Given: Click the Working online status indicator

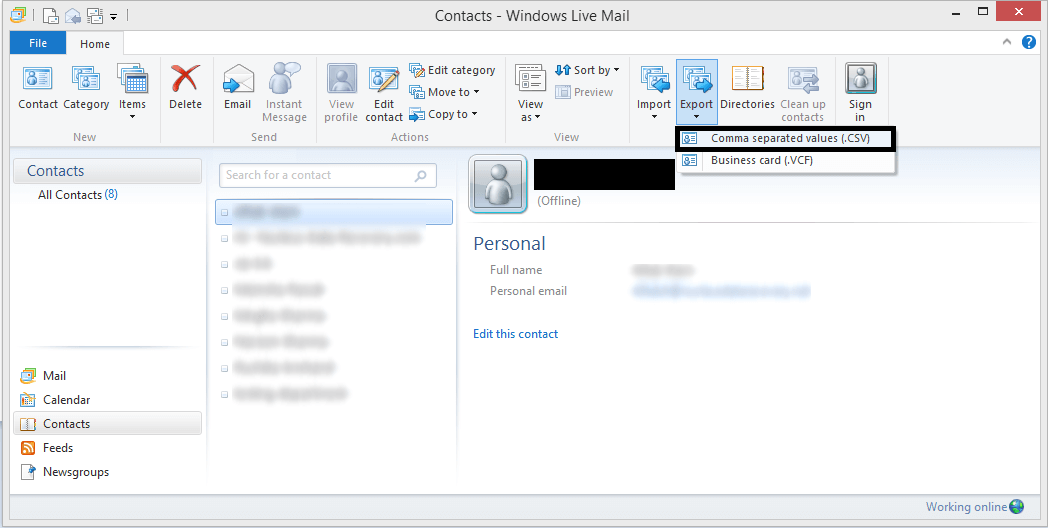Looking at the screenshot, I should pos(974,507).
